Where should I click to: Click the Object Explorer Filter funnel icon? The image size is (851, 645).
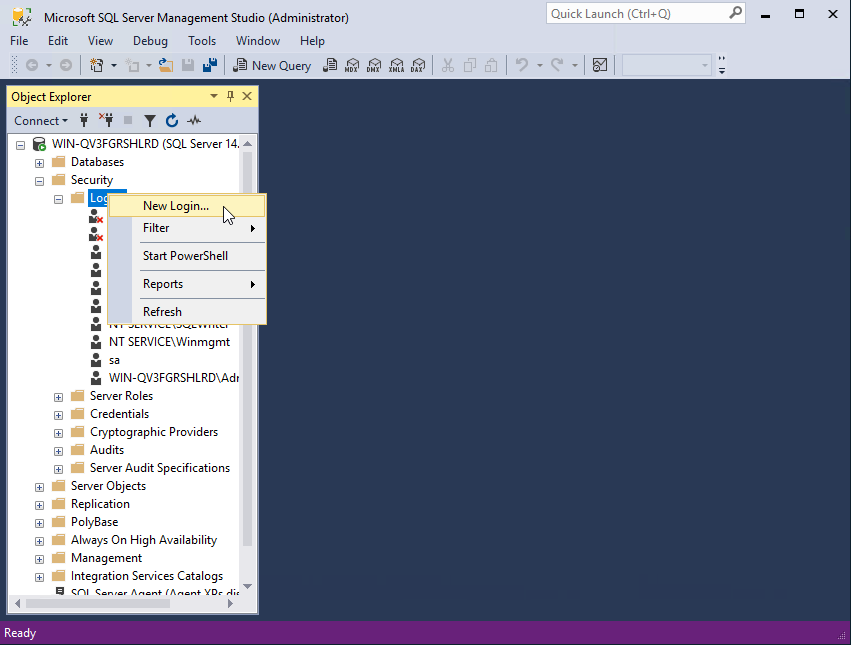[150, 121]
